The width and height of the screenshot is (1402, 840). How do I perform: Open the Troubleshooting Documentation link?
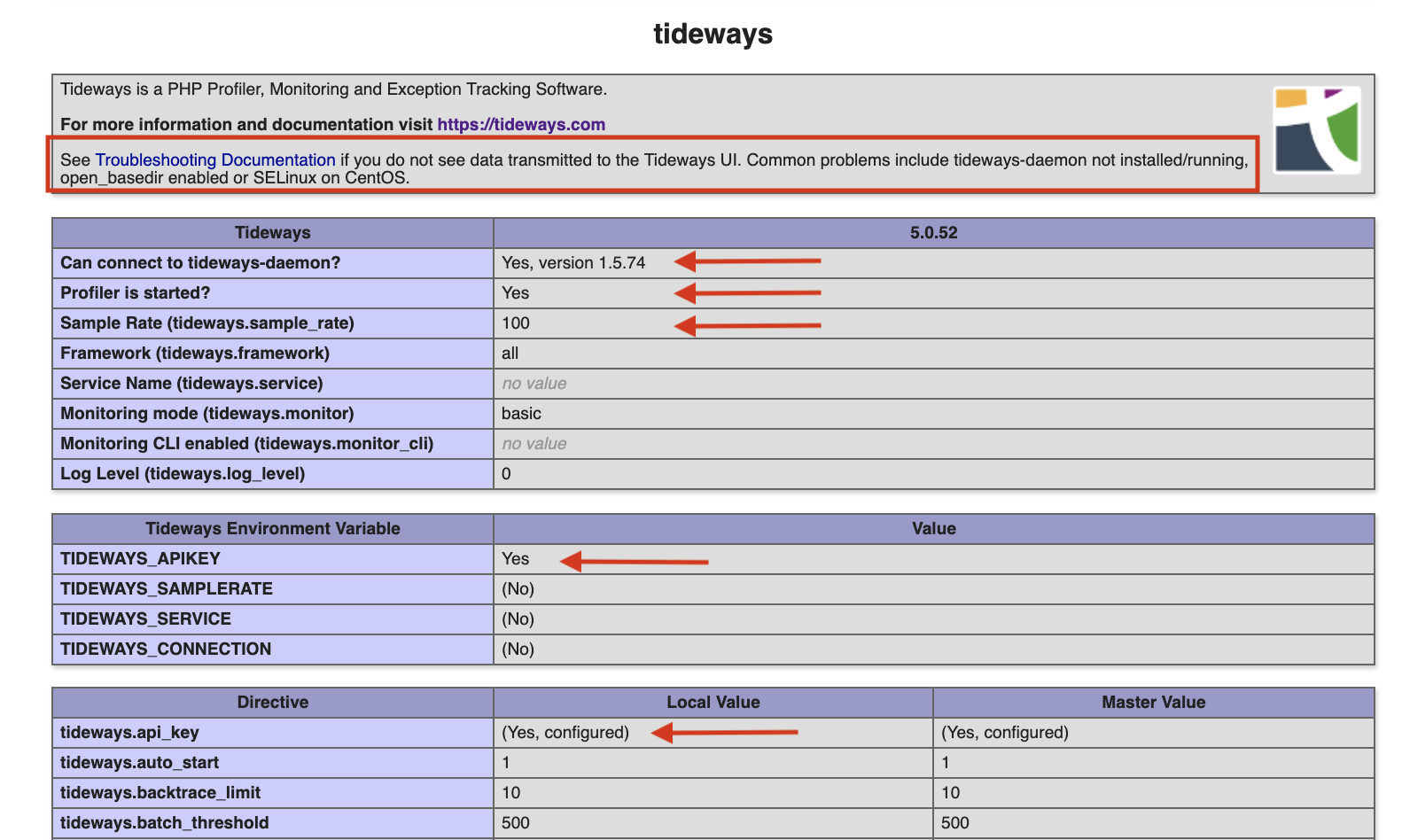(x=215, y=160)
